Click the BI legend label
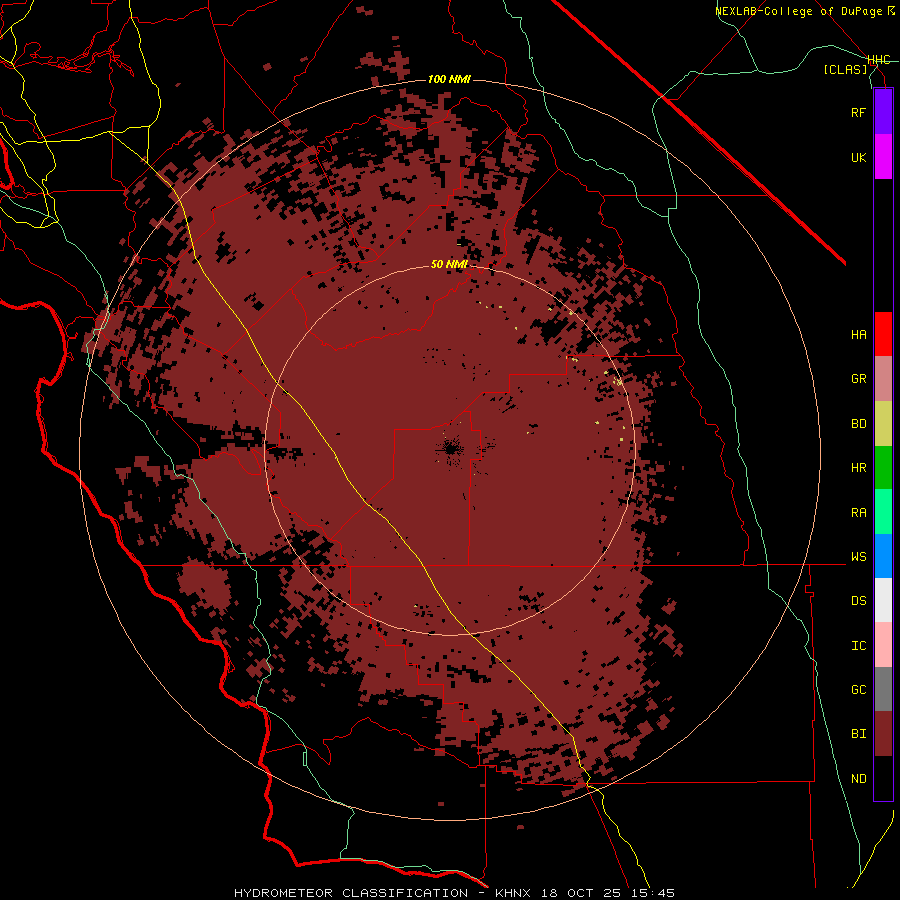The image size is (900, 900). [859, 734]
